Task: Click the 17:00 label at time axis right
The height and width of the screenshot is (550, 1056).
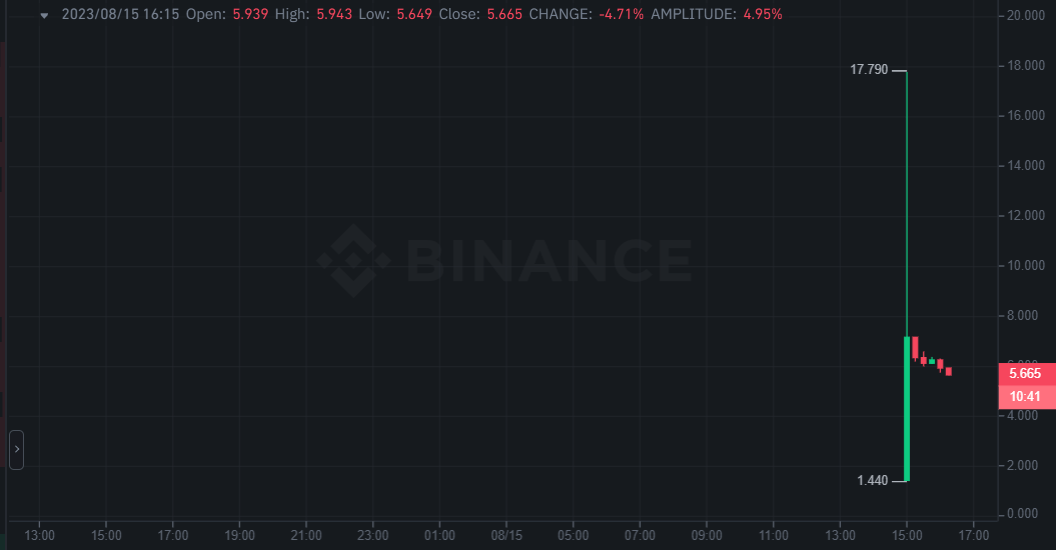Action: tap(974, 535)
